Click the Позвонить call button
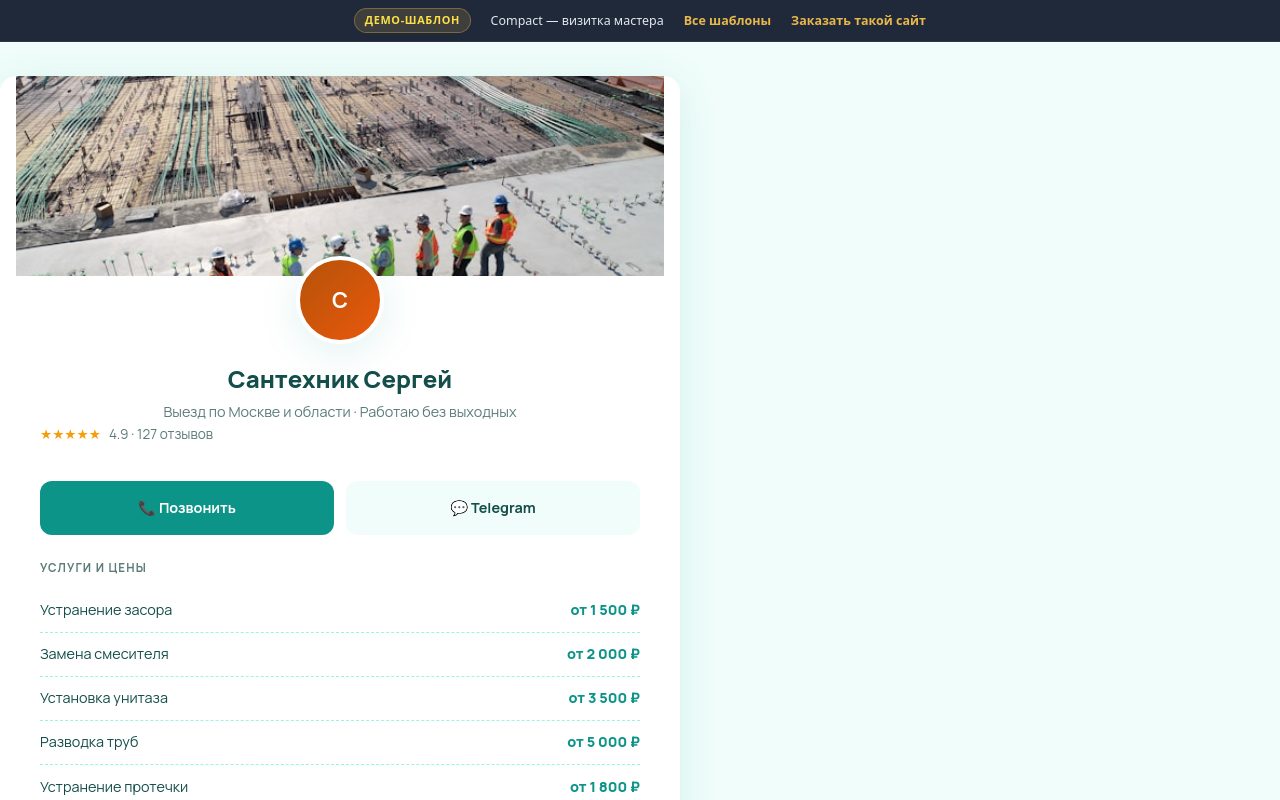The height and width of the screenshot is (800, 1280). (x=187, y=508)
